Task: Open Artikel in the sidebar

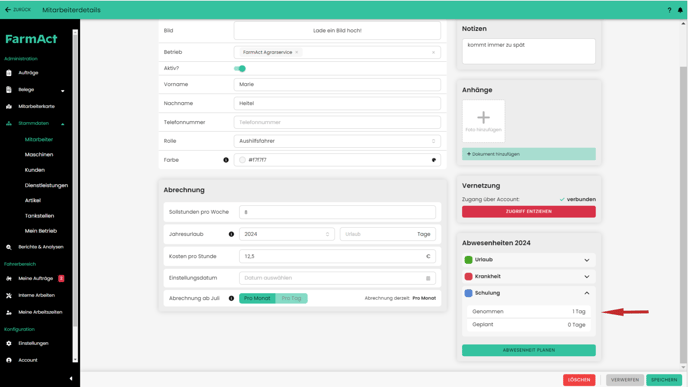Action: point(32,201)
